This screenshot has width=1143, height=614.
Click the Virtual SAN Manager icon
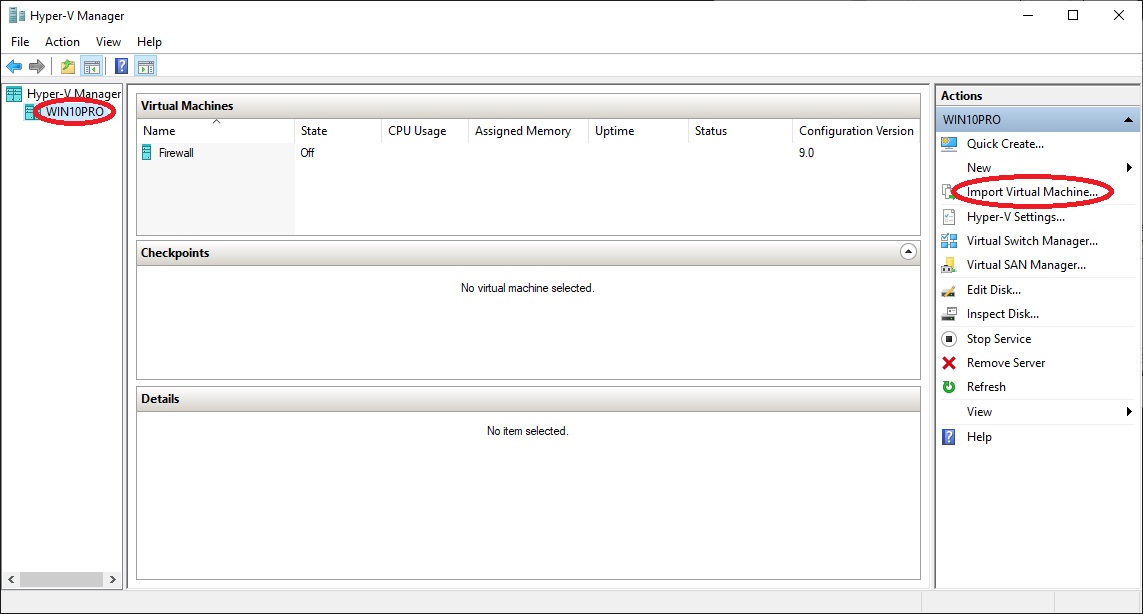949,265
